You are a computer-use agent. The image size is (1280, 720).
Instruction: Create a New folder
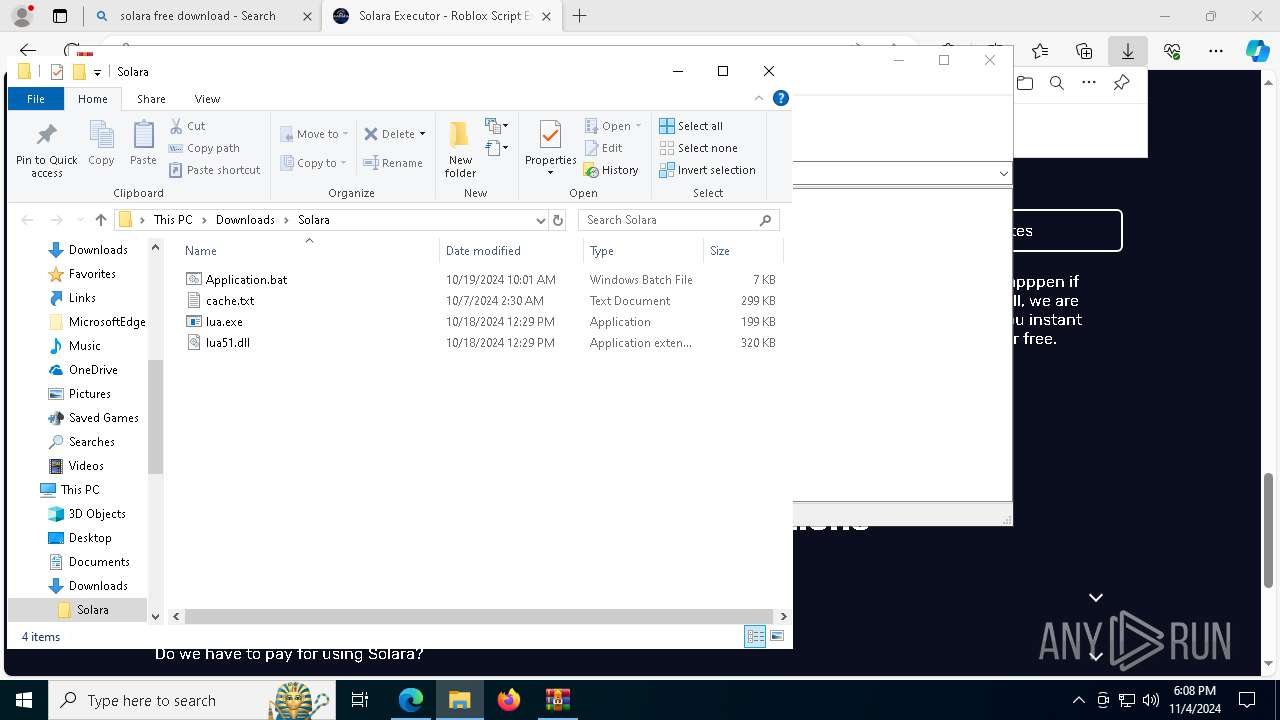(x=460, y=150)
